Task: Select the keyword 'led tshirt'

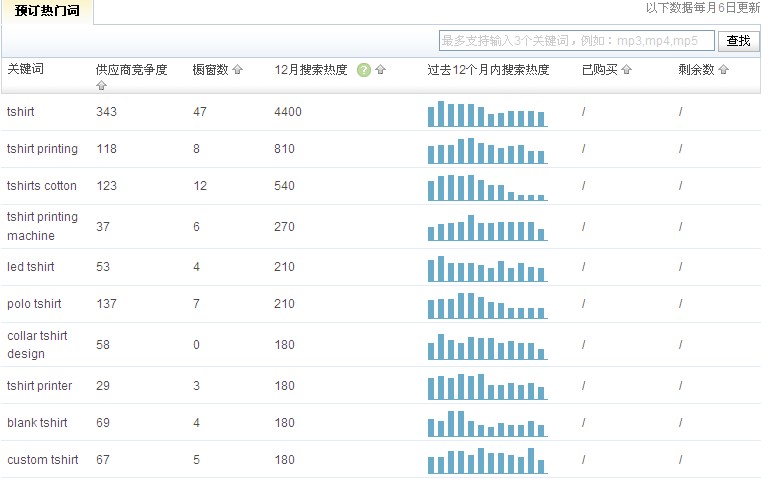Action: tap(30, 266)
